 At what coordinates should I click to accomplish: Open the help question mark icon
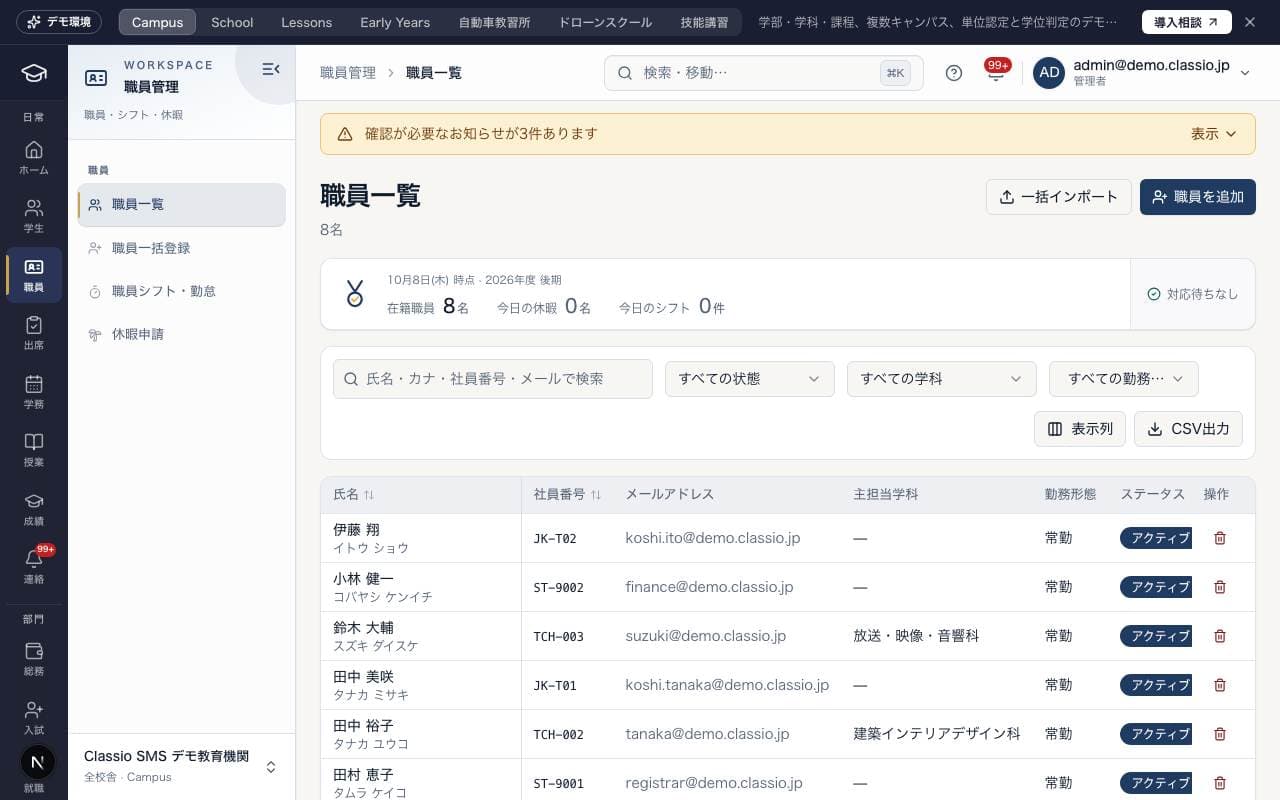point(954,73)
